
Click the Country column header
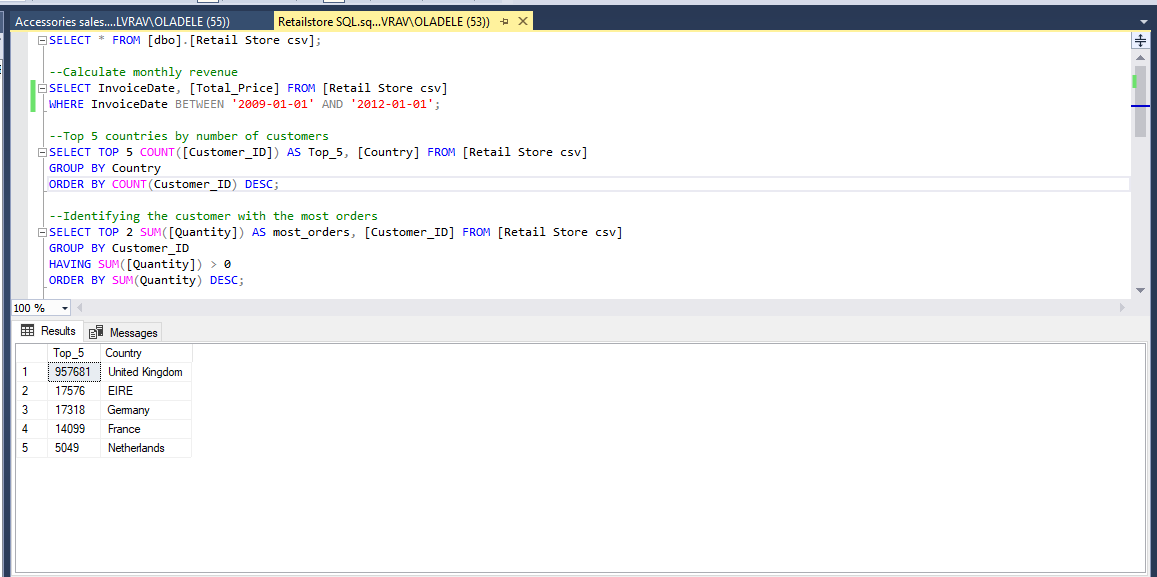146,353
